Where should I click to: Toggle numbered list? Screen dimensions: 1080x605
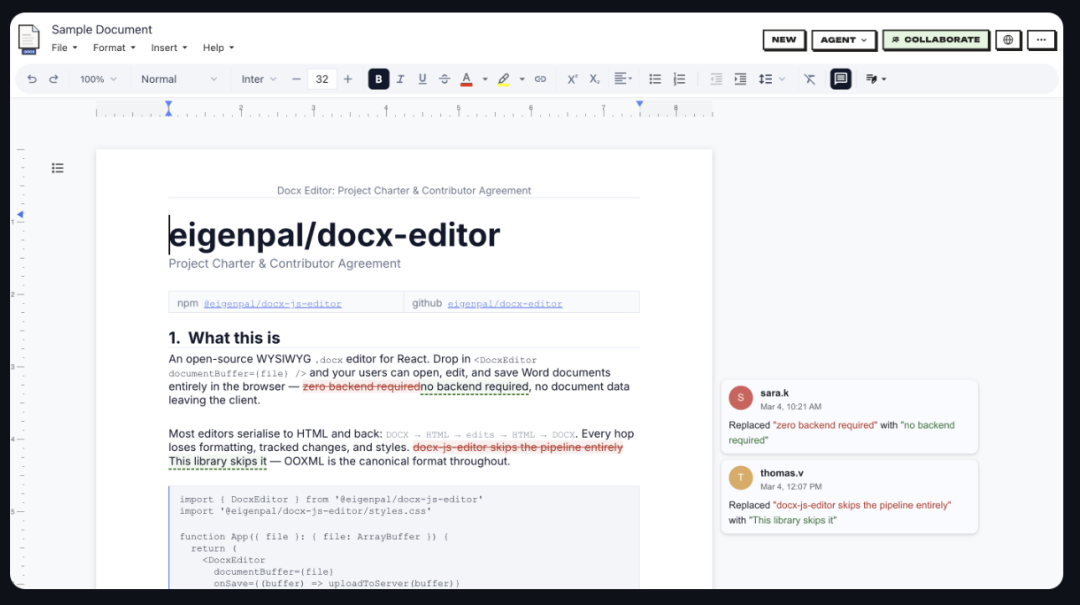point(679,79)
